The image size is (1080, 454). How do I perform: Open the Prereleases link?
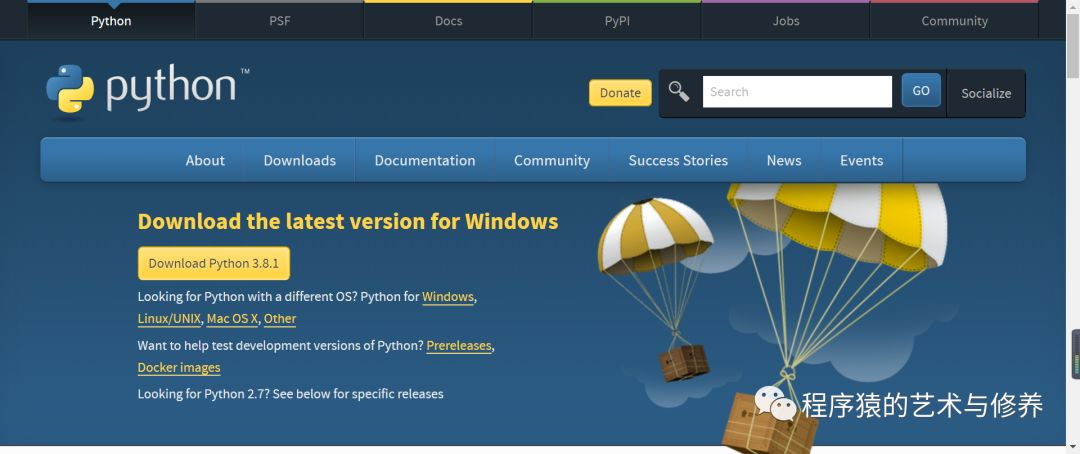[459, 346]
